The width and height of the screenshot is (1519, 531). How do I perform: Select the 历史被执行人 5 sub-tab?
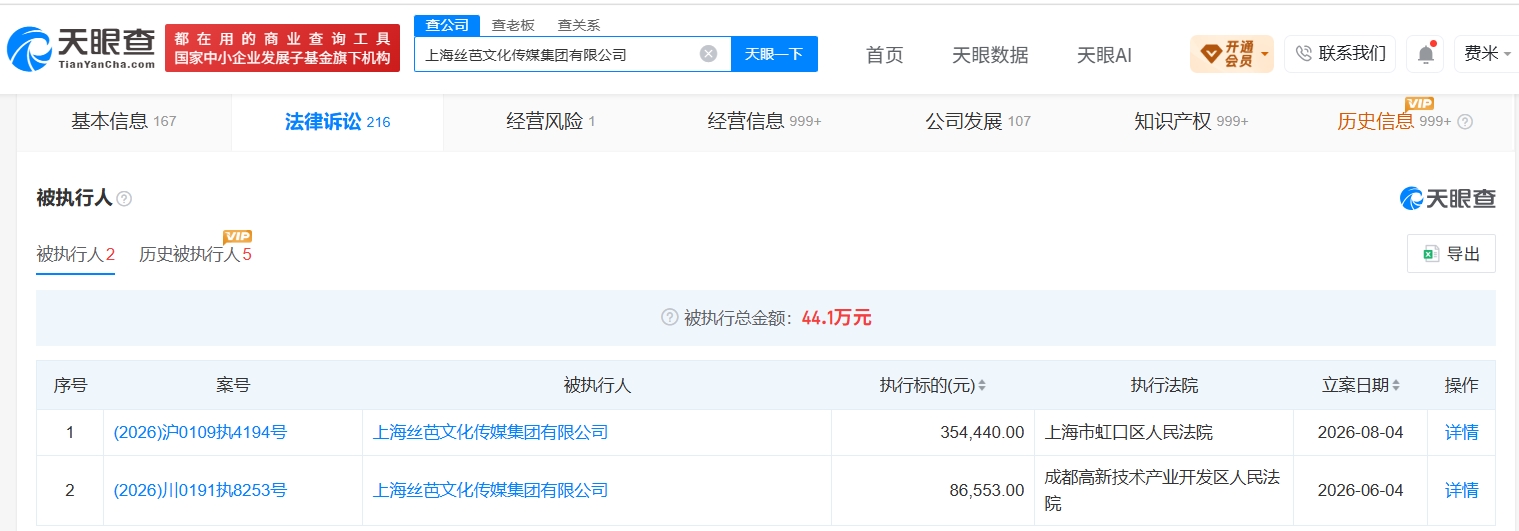pos(195,254)
